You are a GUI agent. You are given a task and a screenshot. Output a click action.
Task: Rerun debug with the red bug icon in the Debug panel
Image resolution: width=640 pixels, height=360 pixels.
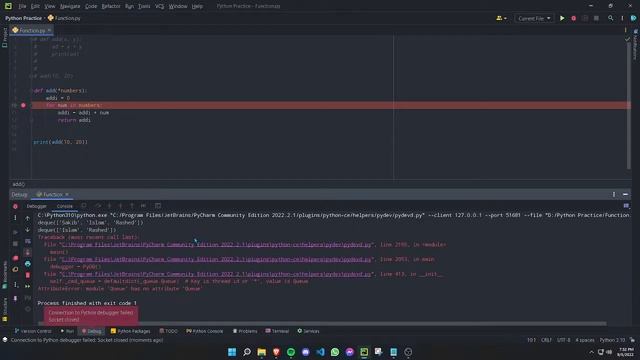[16, 207]
